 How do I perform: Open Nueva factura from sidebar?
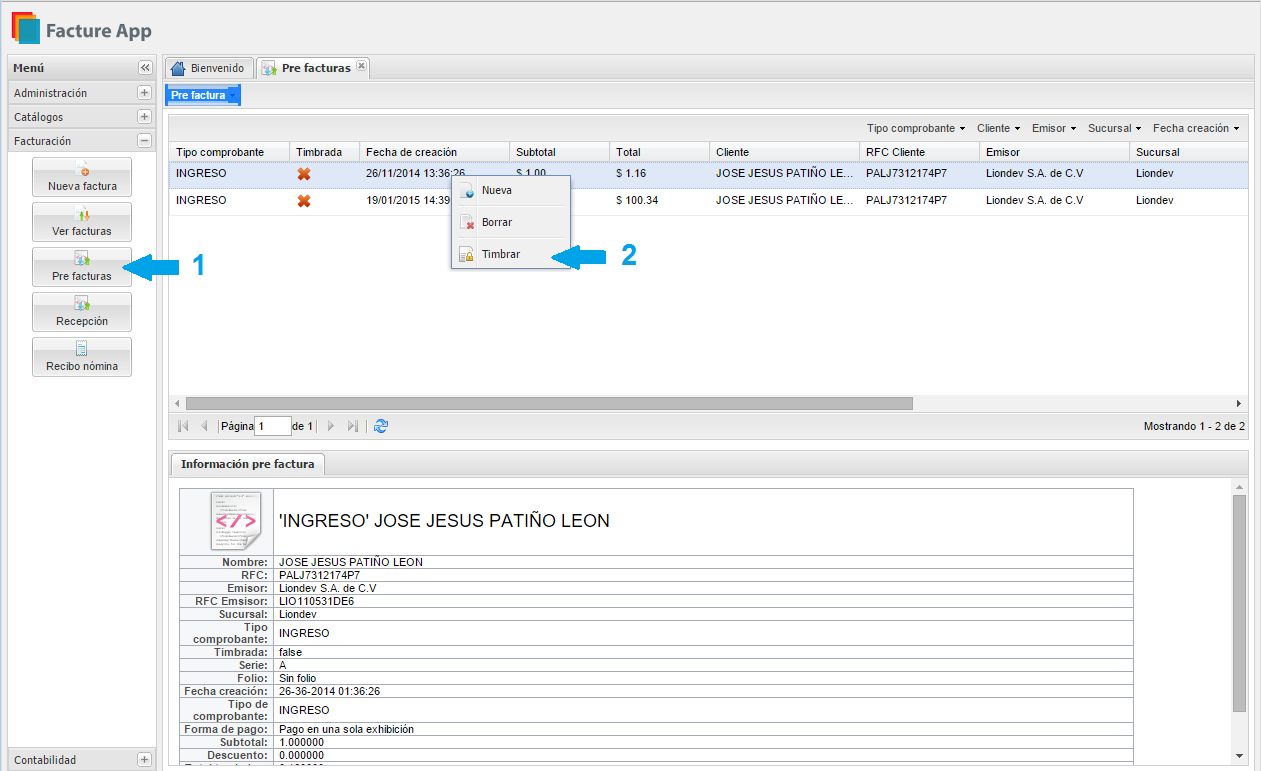pyautogui.click(x=82, y=177)
